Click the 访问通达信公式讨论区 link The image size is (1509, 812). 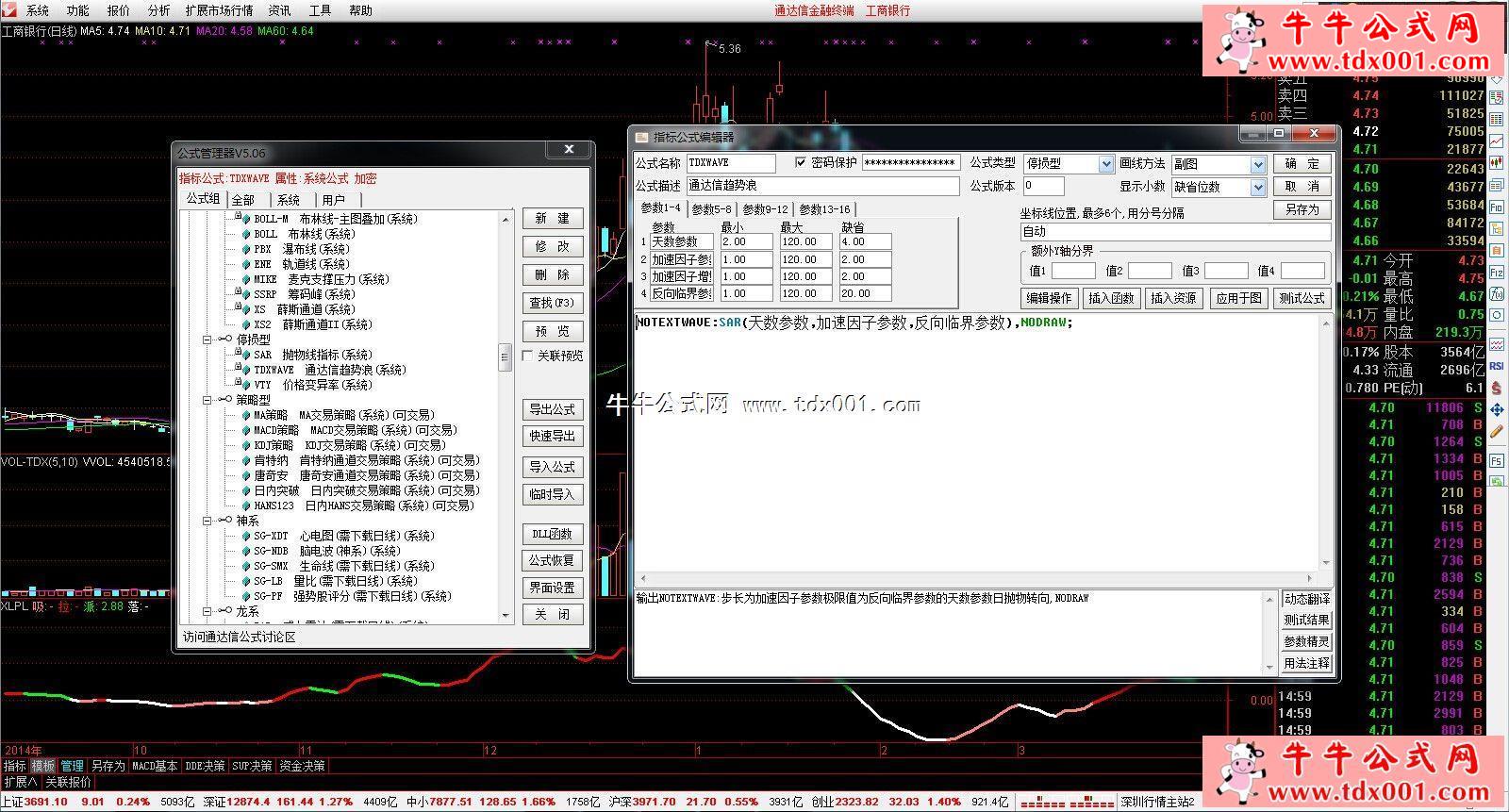click(x=240, y=637)
